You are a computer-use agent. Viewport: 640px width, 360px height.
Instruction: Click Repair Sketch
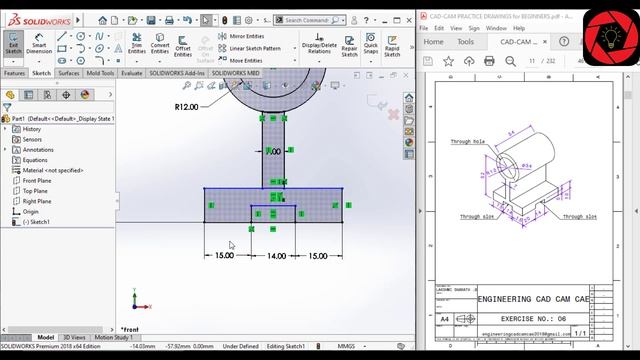pyautogui.click(x=349, y=46)
